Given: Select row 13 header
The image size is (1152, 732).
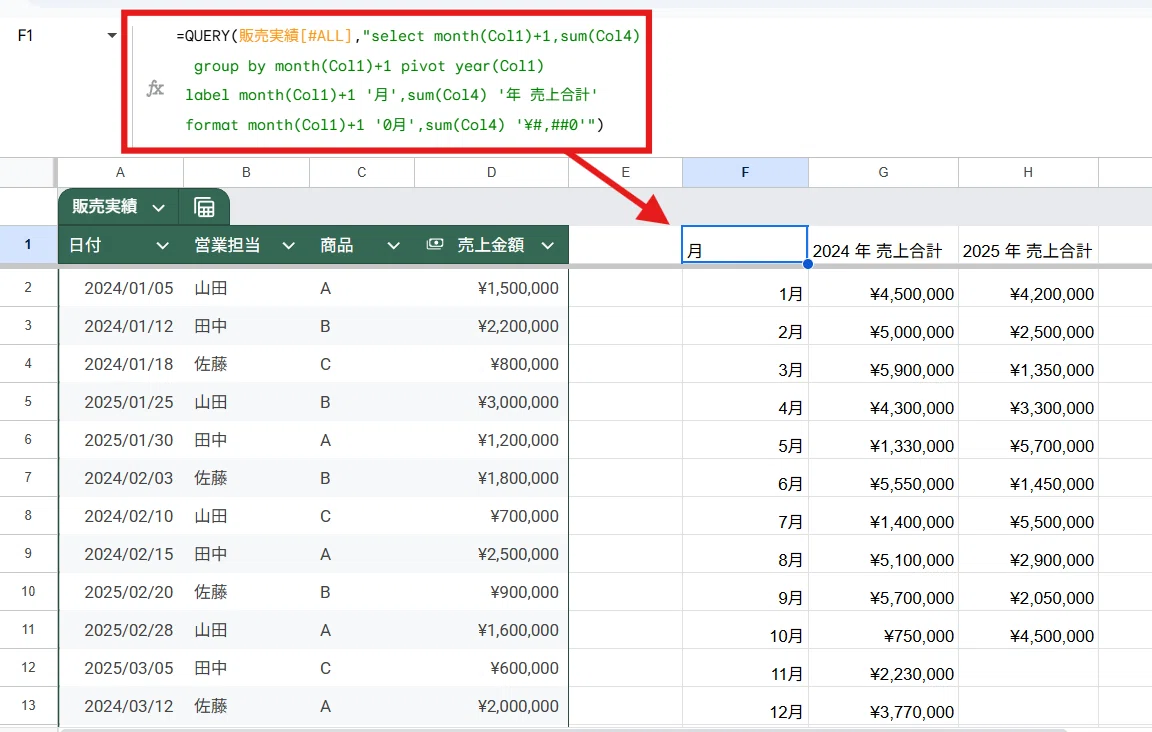Looking at the screenshot, I should [x=28, y=706].
